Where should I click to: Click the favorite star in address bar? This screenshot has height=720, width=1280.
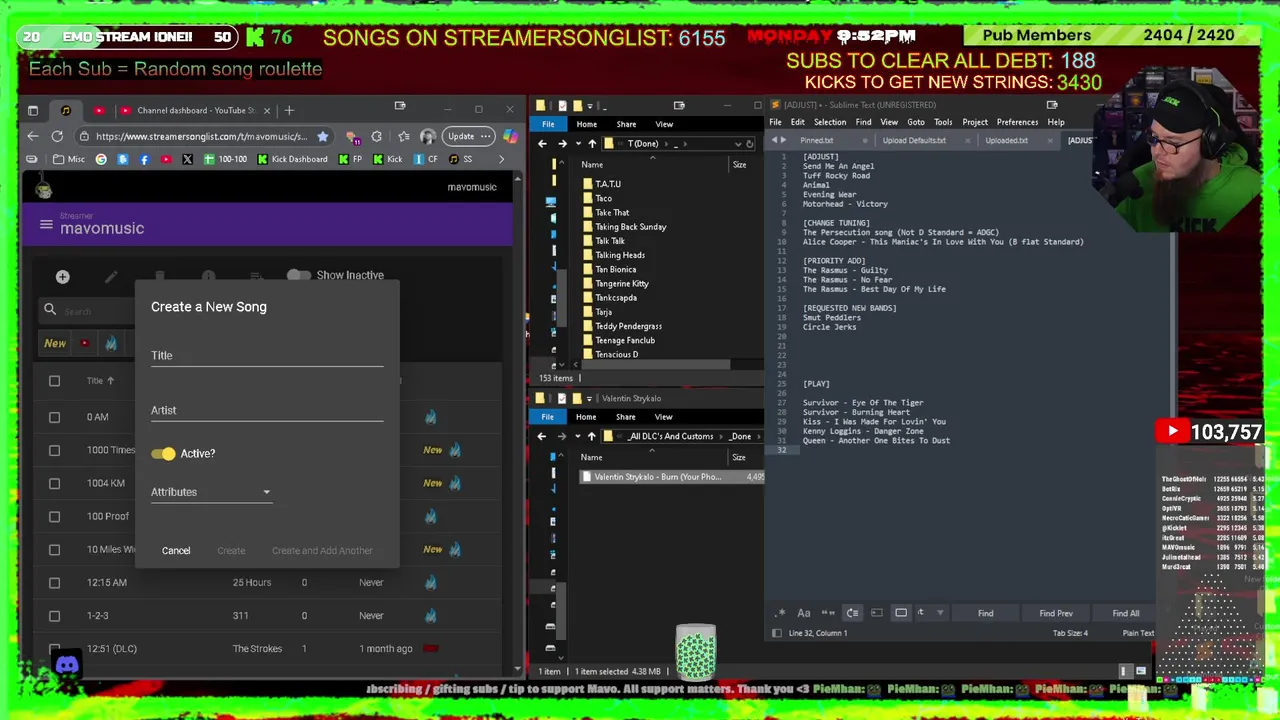(x=322, y=136)
